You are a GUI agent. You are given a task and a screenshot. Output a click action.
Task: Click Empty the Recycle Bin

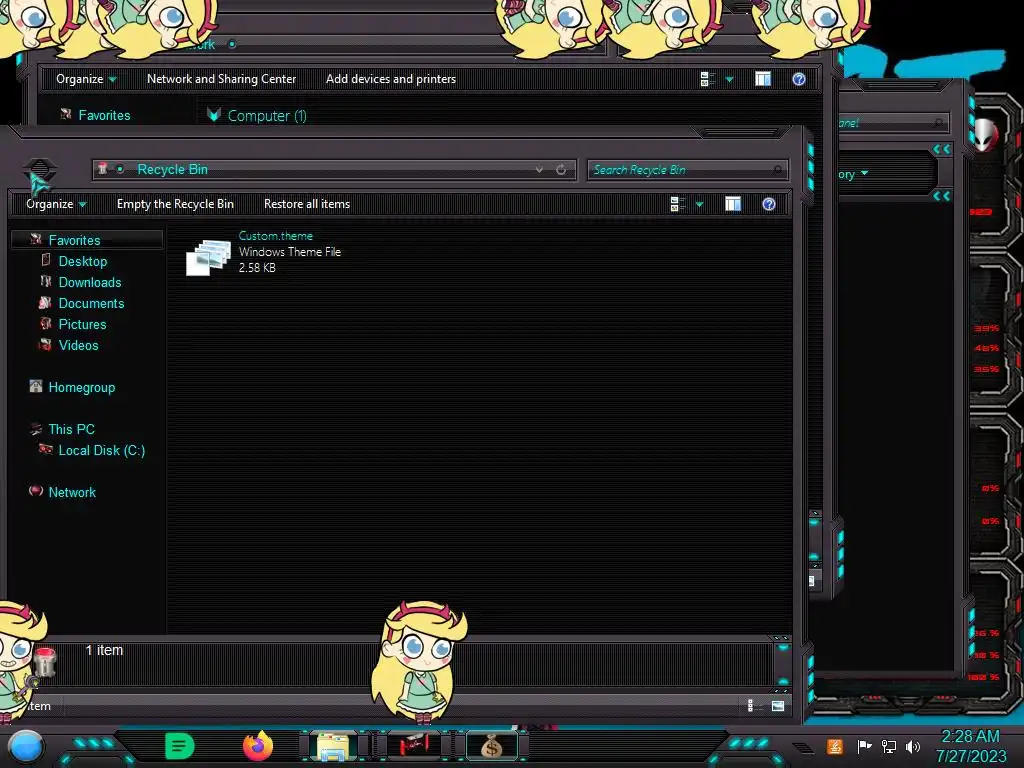point(175,204)
